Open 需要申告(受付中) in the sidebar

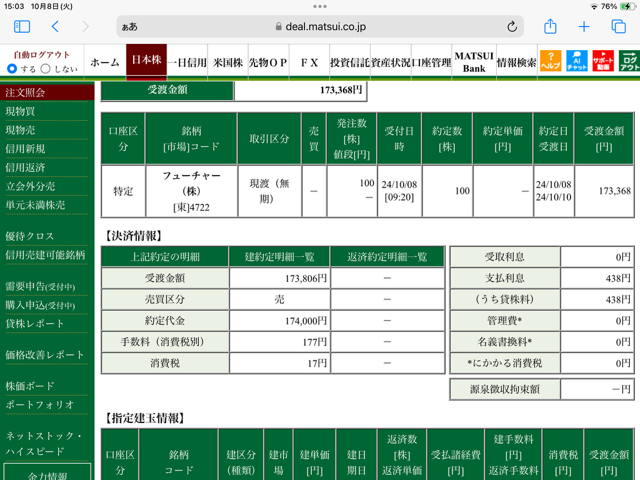point(40,287)
